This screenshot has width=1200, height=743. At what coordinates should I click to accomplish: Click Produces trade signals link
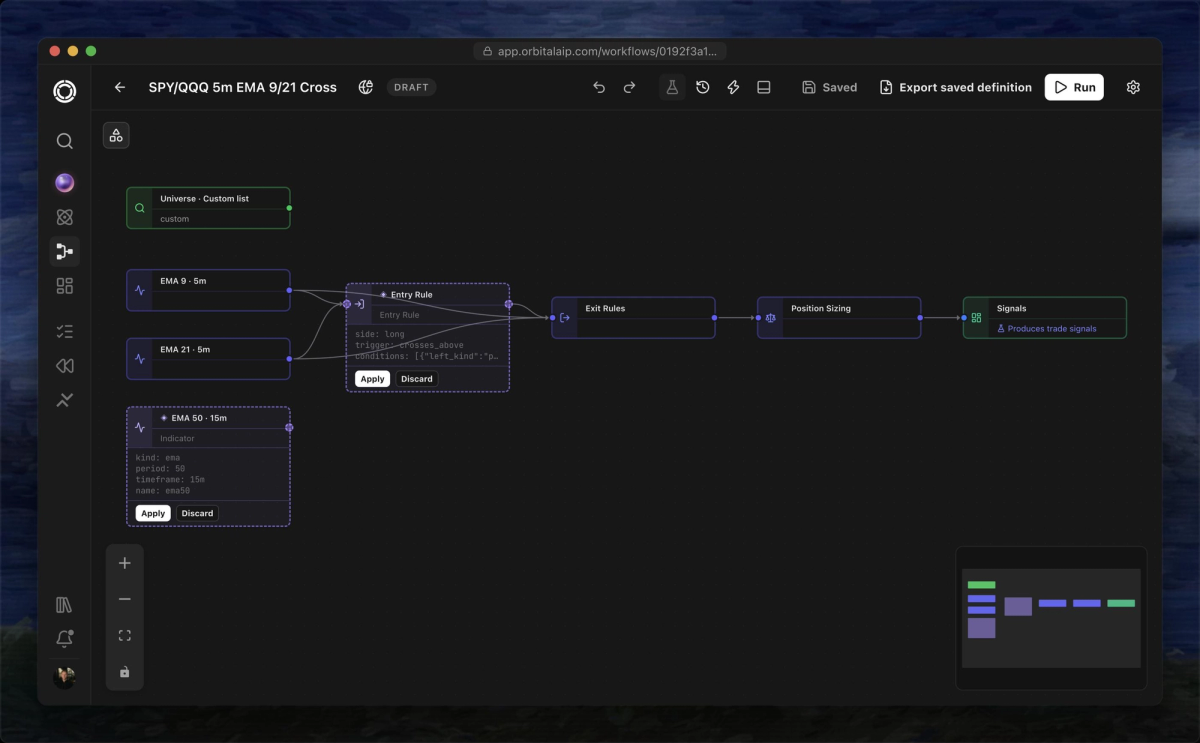click(1046, 328)
